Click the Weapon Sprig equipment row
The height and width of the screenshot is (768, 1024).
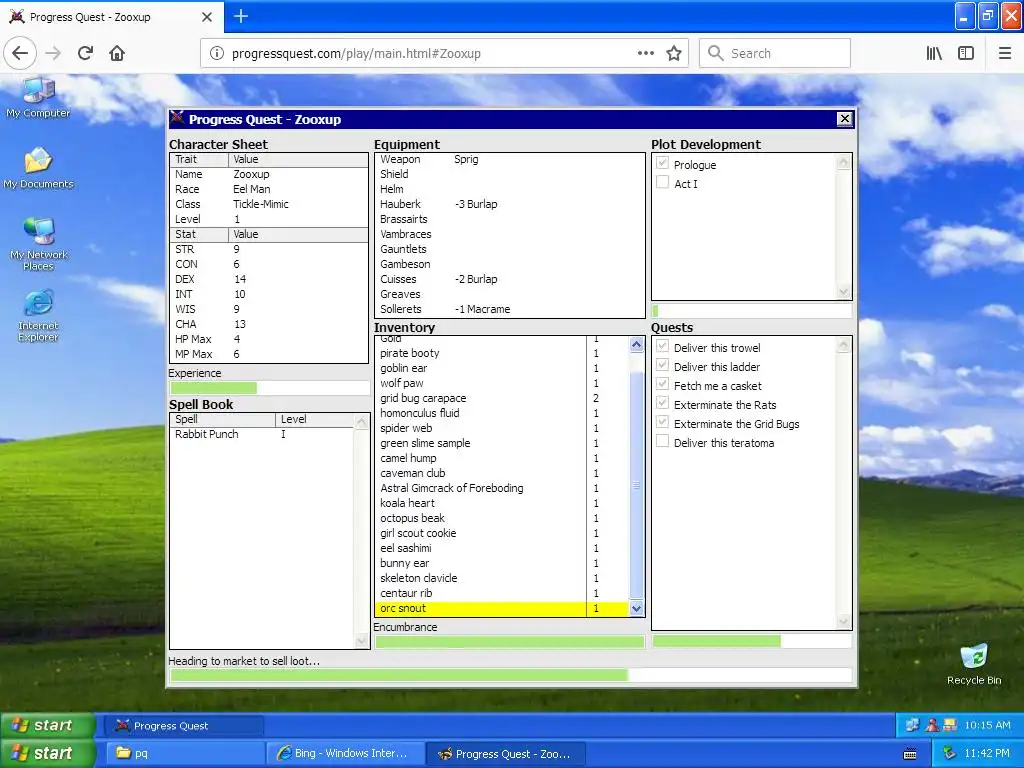(509, 159)
